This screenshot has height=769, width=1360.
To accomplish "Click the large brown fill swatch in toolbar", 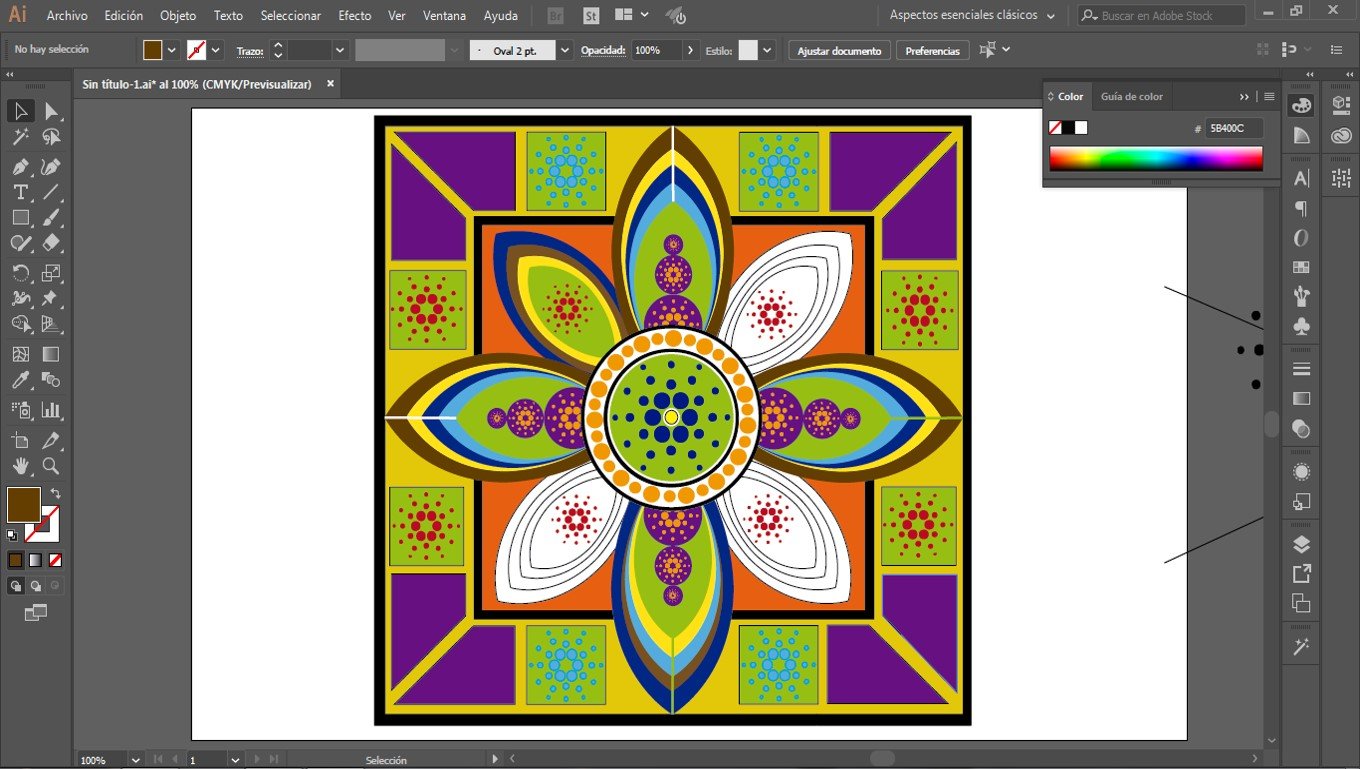I will coord(24,505).
